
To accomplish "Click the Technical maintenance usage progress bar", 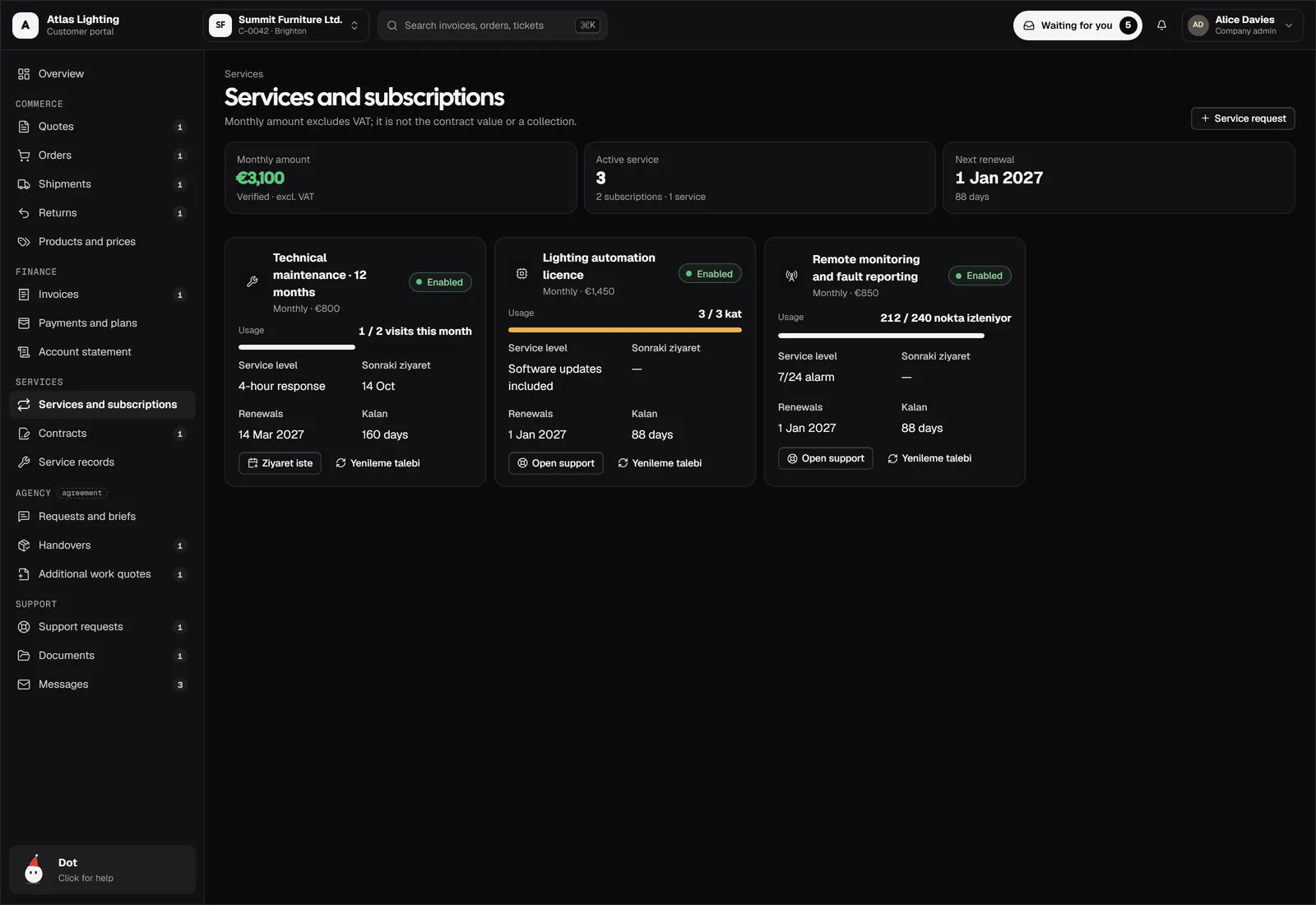I will pos(355,347).
